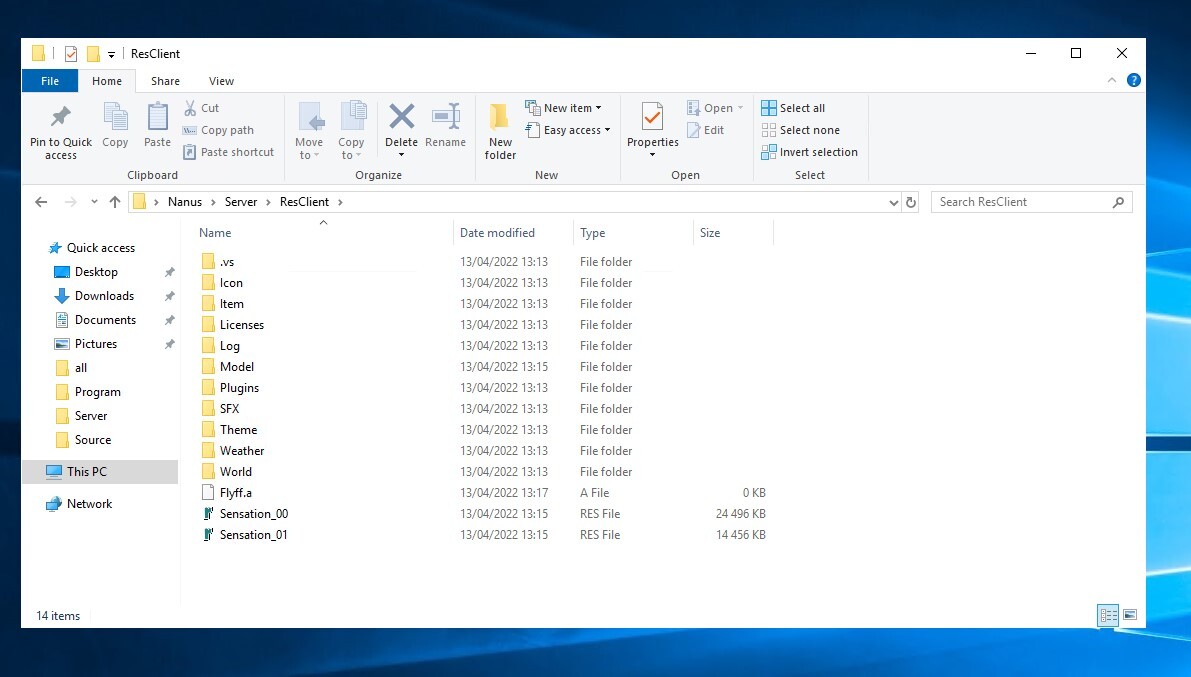Click Server in the address path

coord(241,201)
